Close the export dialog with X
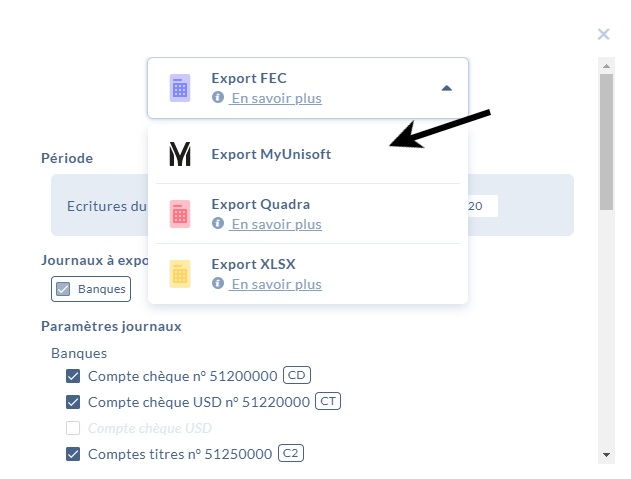631x479 pixels. [x=603, y=34]
